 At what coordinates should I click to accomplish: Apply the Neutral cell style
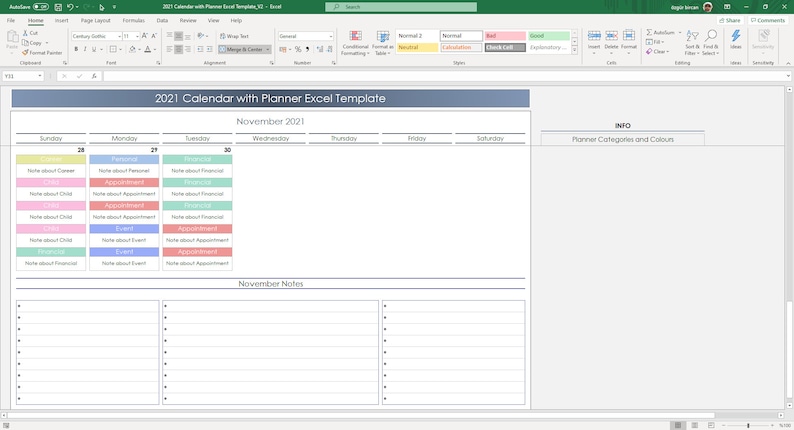click(417, 48)
